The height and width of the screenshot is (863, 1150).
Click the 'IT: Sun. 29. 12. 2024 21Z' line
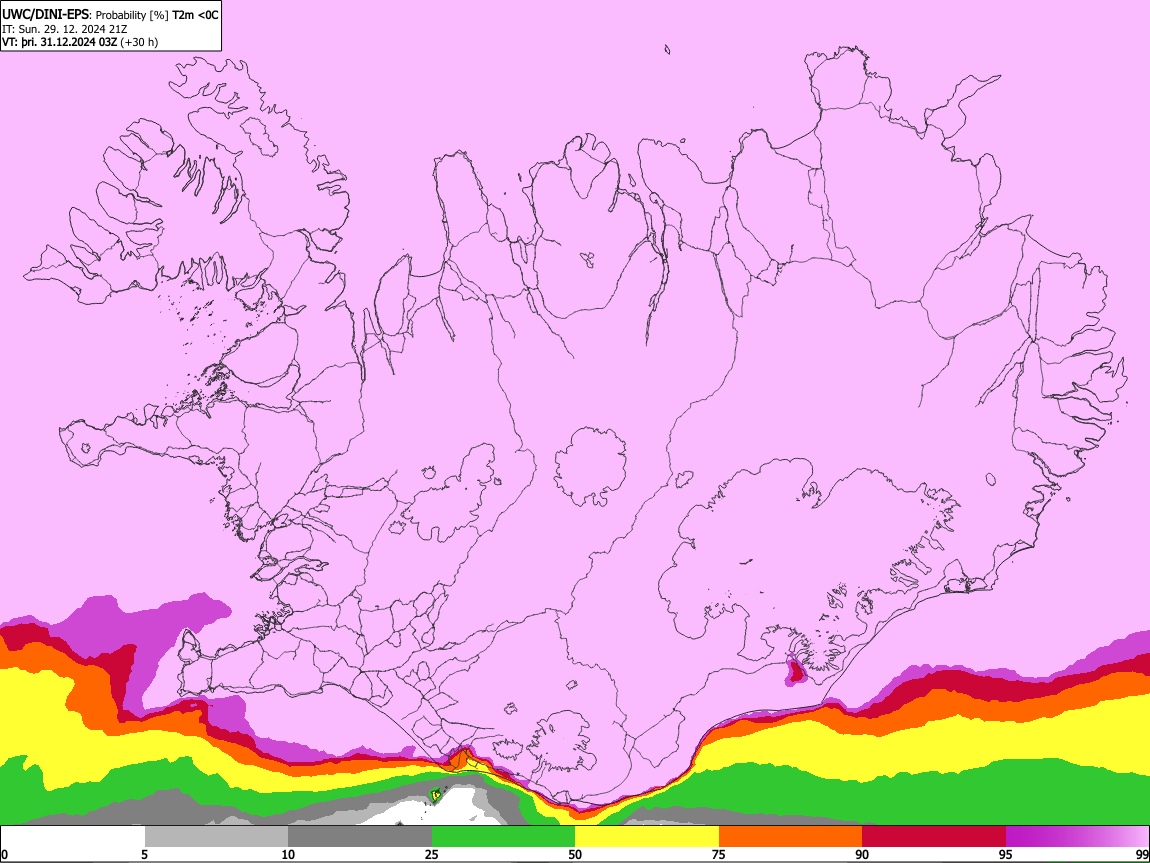(65, 29)
